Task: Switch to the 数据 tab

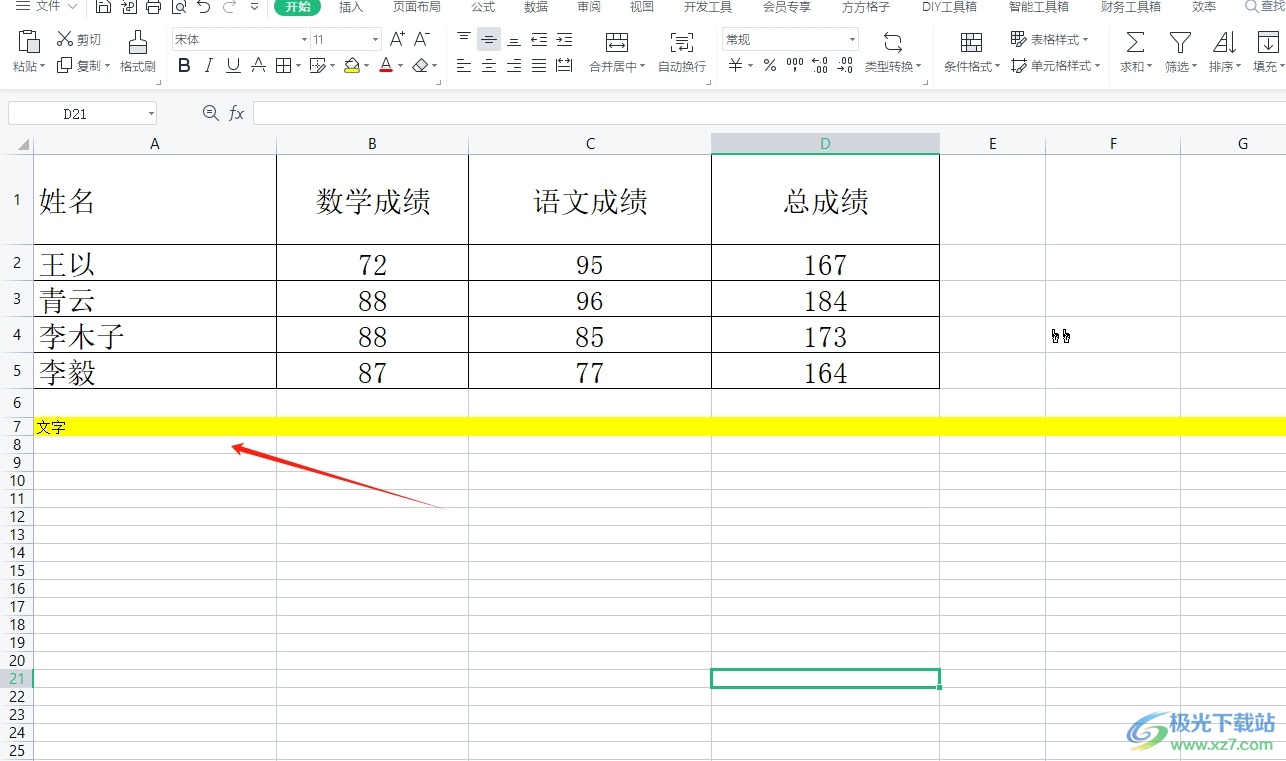Action: click(536, 7)
